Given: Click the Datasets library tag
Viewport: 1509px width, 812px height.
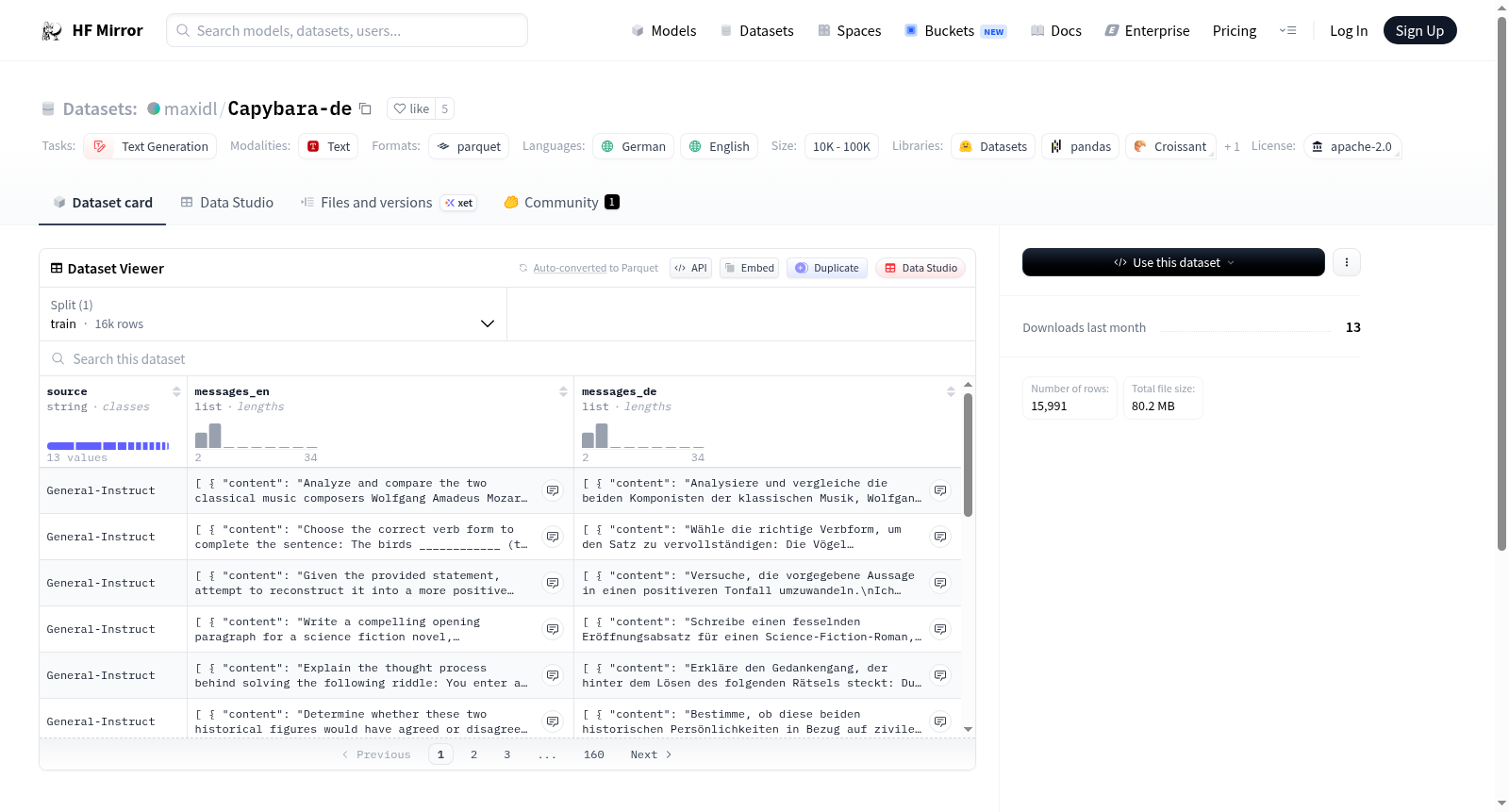Looking at the screenshot, I should click(x=993, y=146).
